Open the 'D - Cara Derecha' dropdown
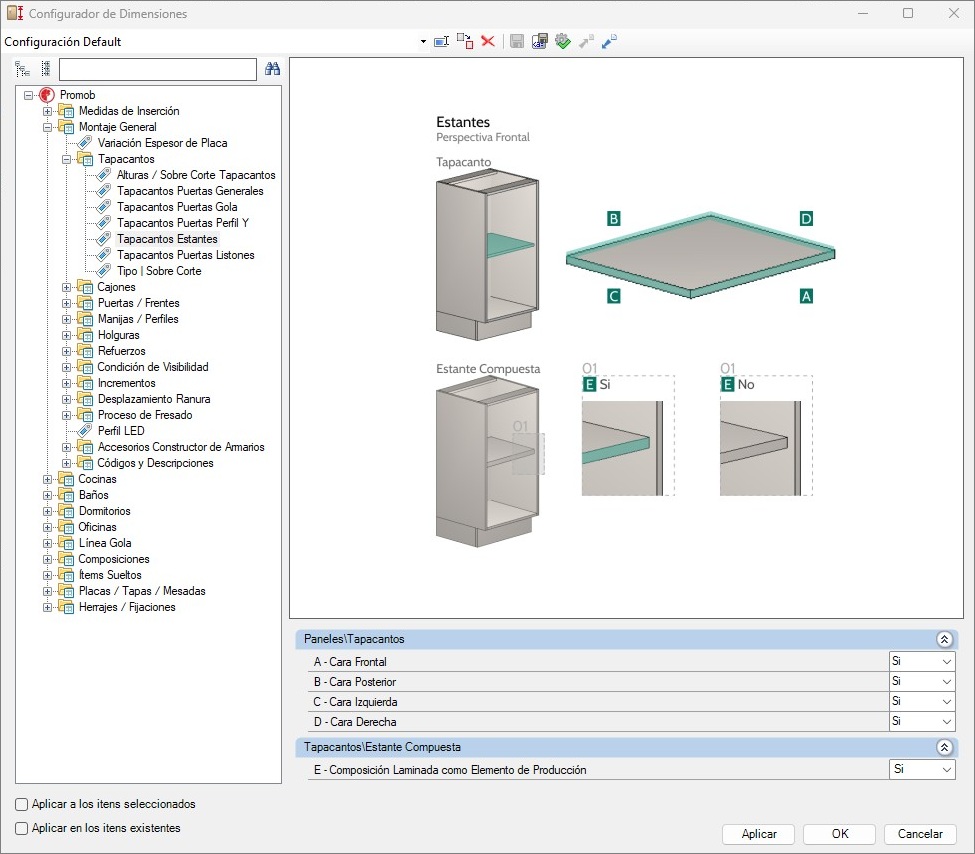The height and width of the screenshot is (854, 975). 946,721
